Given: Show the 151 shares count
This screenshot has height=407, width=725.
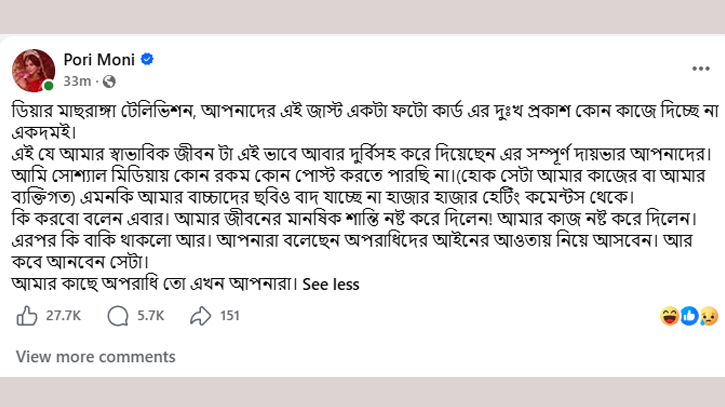Looking at the screenshot, I should pos(230,316).
